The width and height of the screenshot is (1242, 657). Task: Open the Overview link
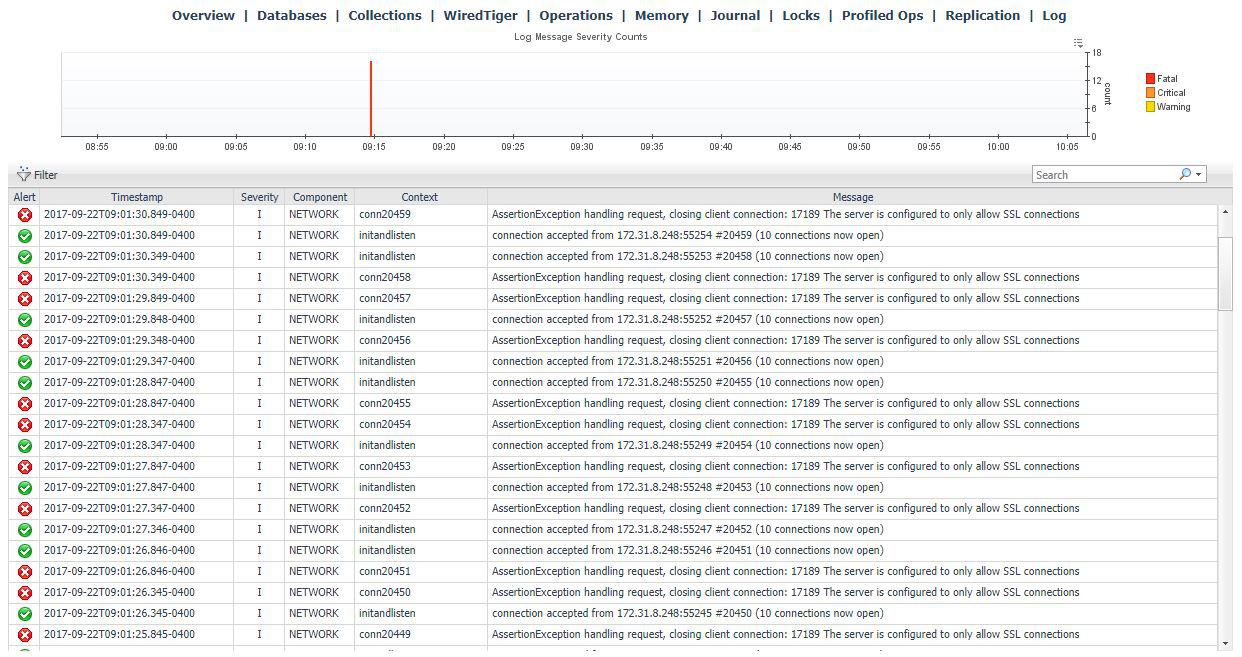pyautogui.click(x=203, y=16)
